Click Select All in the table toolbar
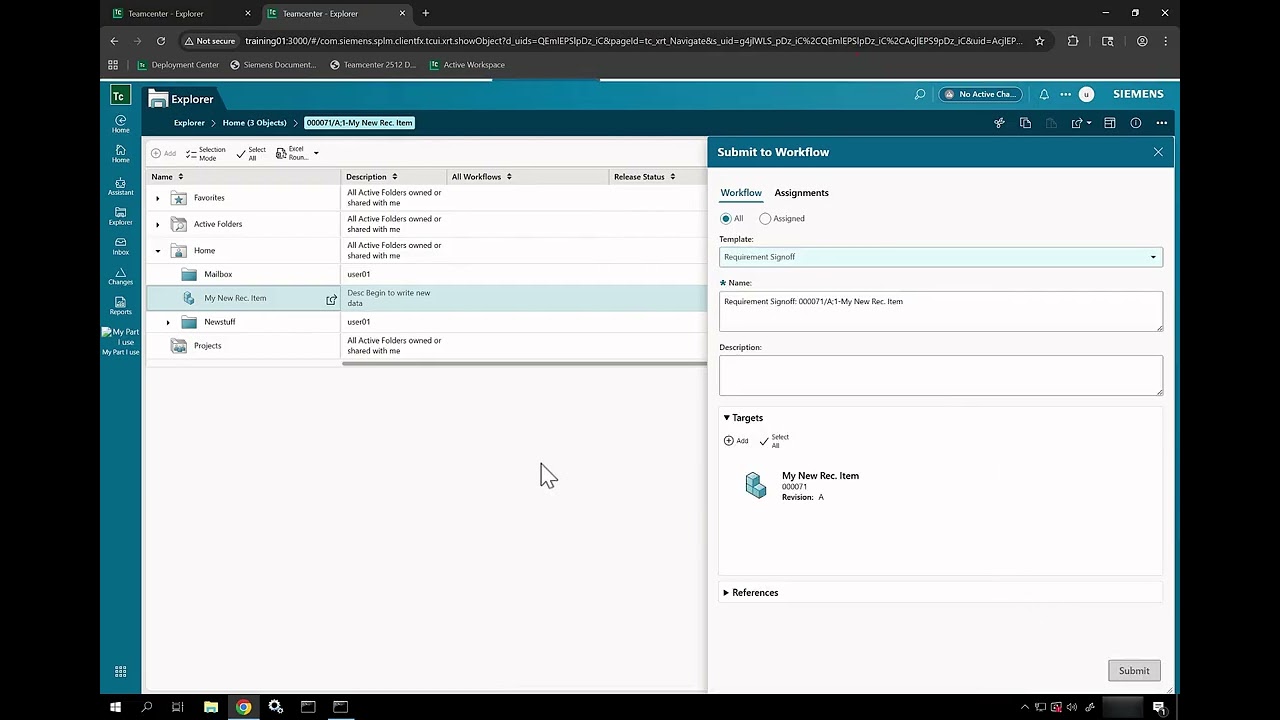The width and height of the screenshot is (1280, 720). coord(251,153)
